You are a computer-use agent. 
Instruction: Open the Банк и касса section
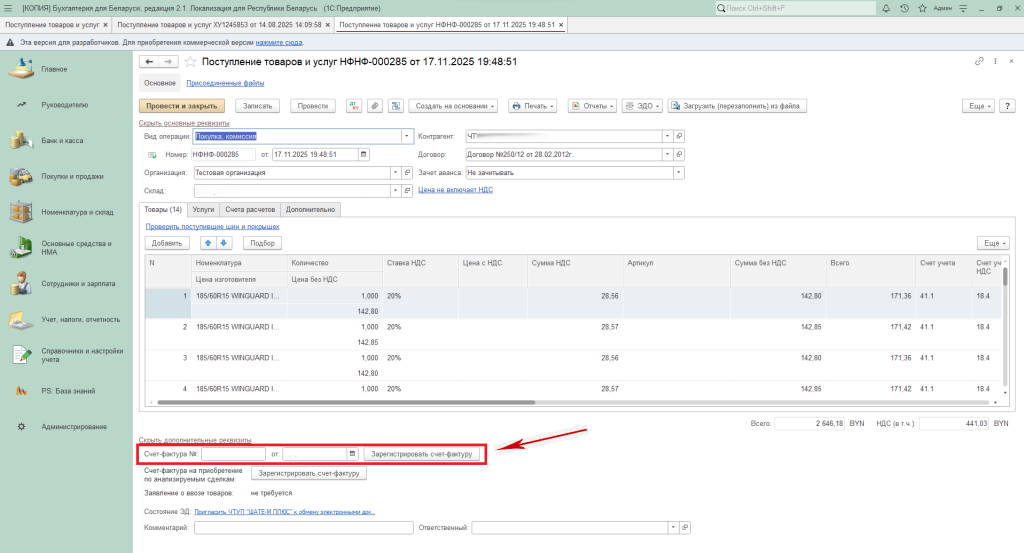[62, 141]
